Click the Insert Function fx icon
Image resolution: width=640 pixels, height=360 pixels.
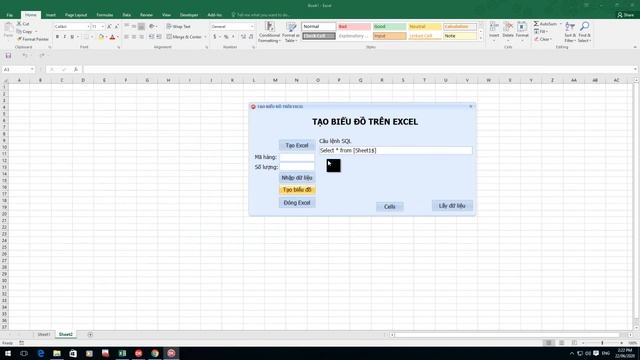(76, 69)
